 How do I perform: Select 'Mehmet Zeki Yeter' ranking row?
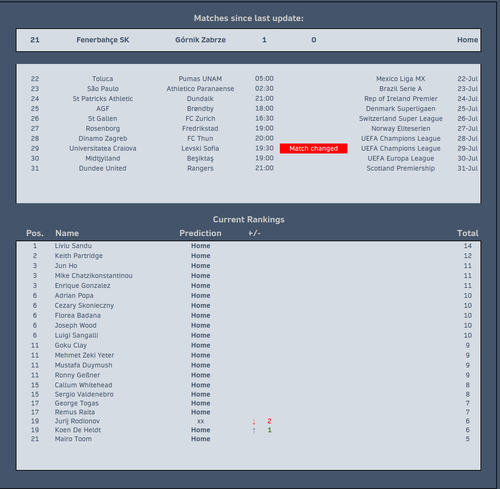coord(248,355)
